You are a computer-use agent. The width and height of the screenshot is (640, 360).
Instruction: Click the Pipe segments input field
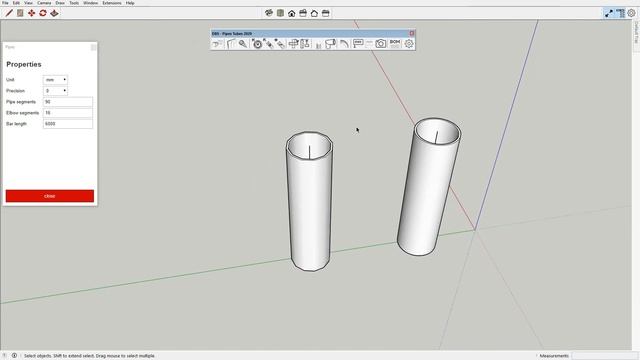pyautogui.click(x=68, y=102)
